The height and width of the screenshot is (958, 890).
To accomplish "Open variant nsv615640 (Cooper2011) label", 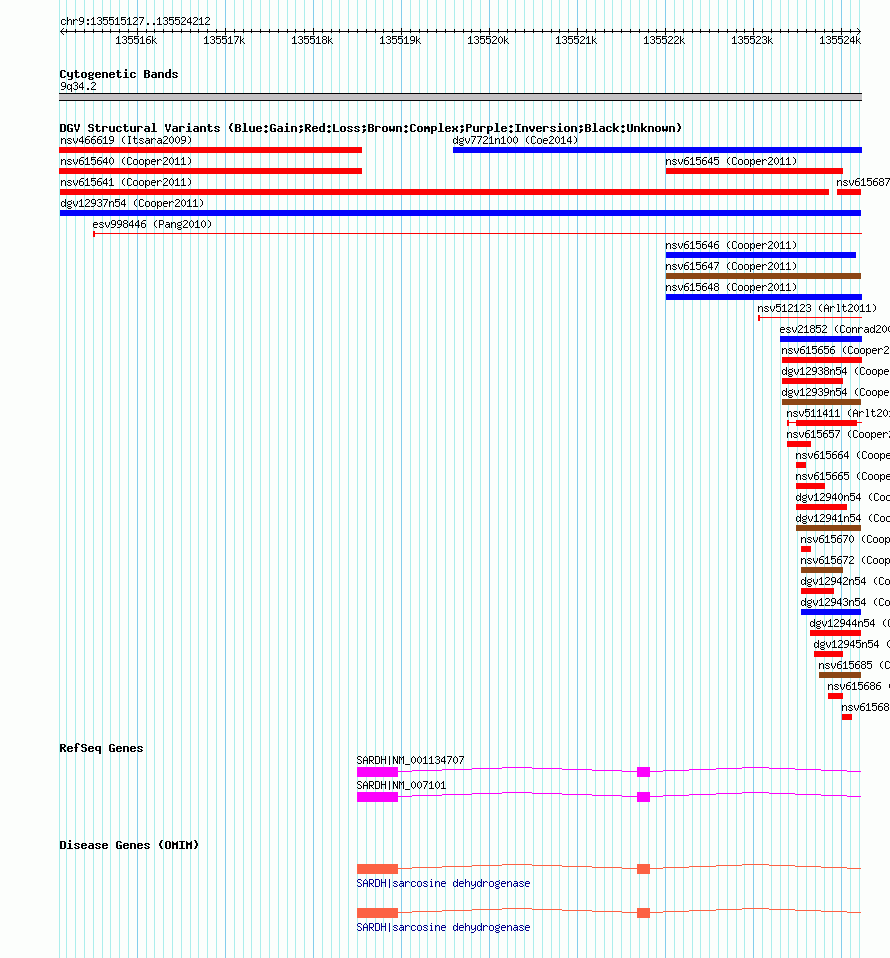I will 126,161.
